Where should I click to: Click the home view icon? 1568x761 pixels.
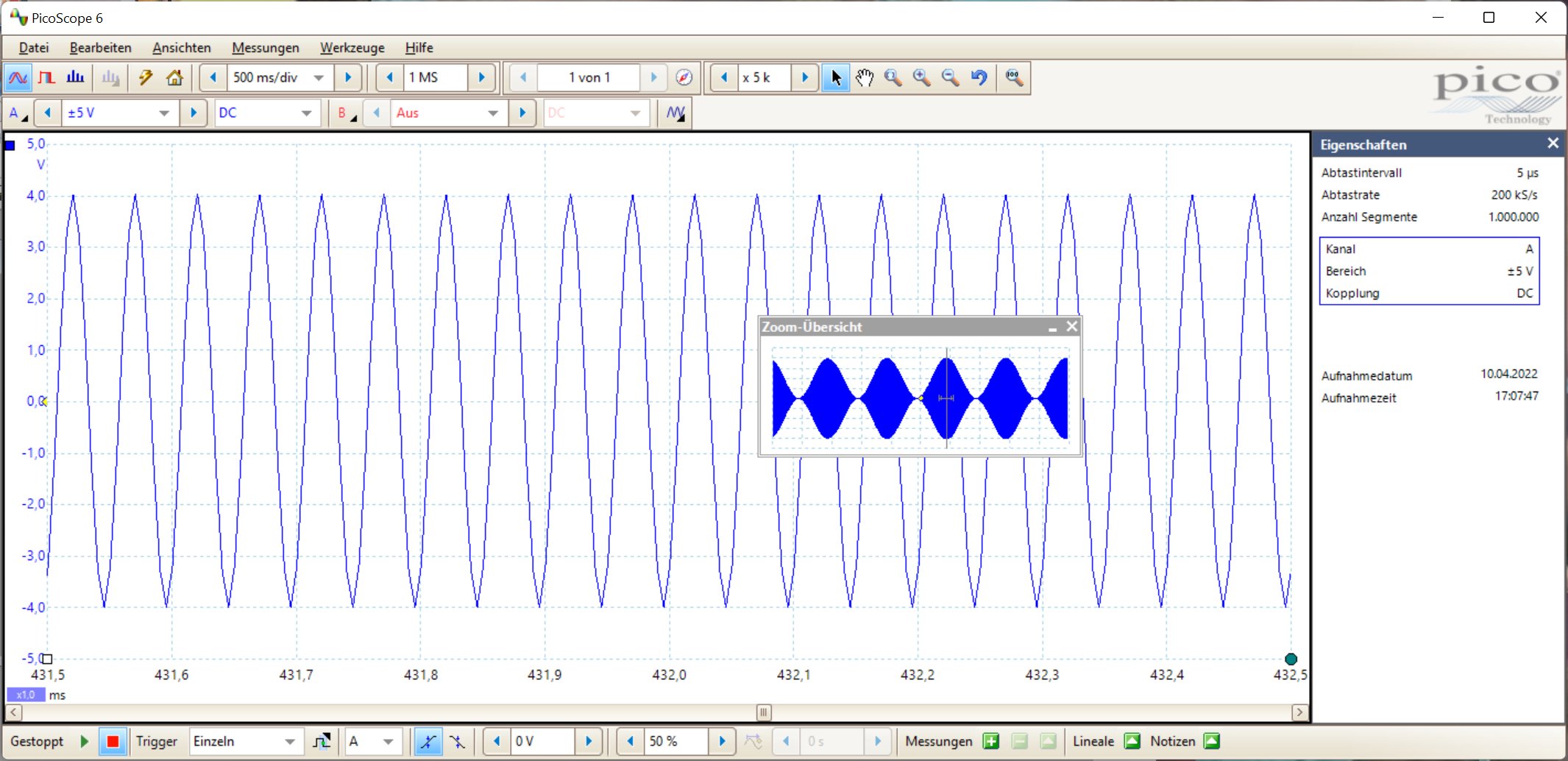pos(174,77)
